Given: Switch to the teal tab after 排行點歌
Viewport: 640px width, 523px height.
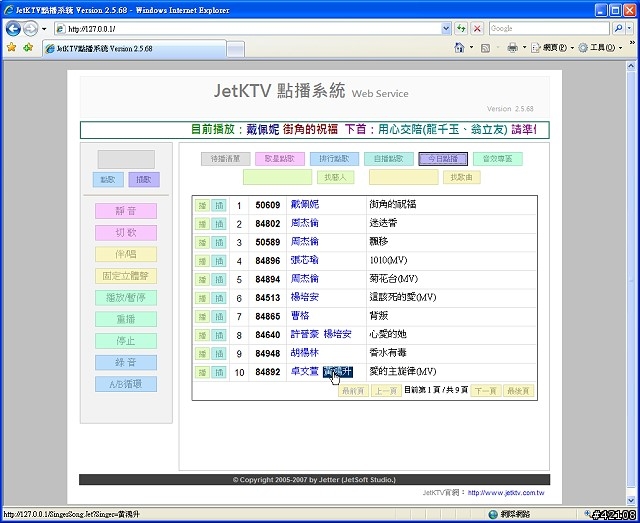Looking at the screenshot, I should click(x=389, y=159).
